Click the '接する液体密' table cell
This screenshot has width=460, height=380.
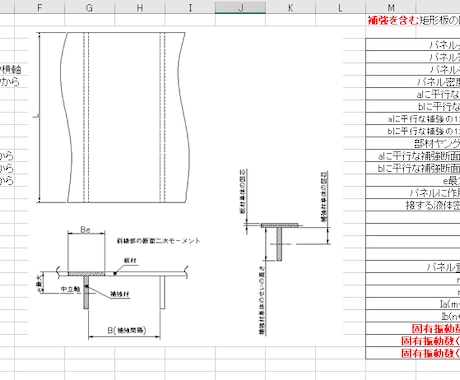click(x=413, y=205)
